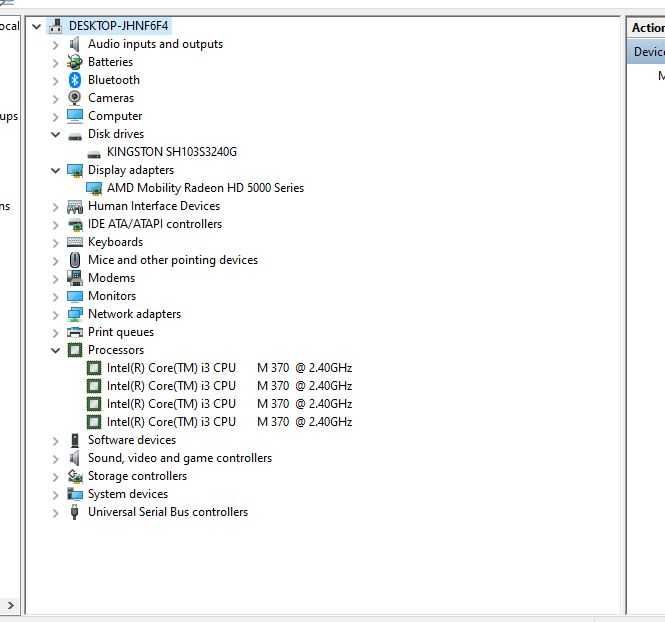The height and width of the screenshot is (622, 665).
Task: Expand the Network adapters node arrow
Action: click(x=55, y=315)
